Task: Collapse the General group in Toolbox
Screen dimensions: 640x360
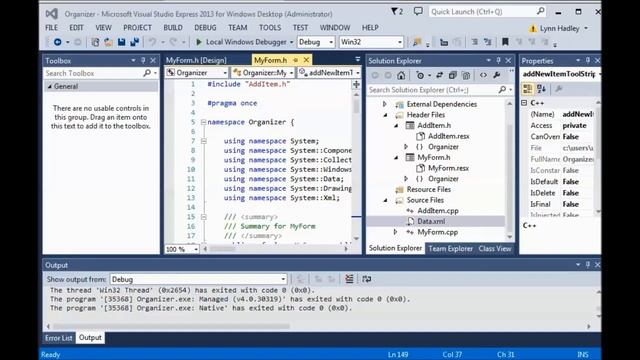Action: [50, 87]
